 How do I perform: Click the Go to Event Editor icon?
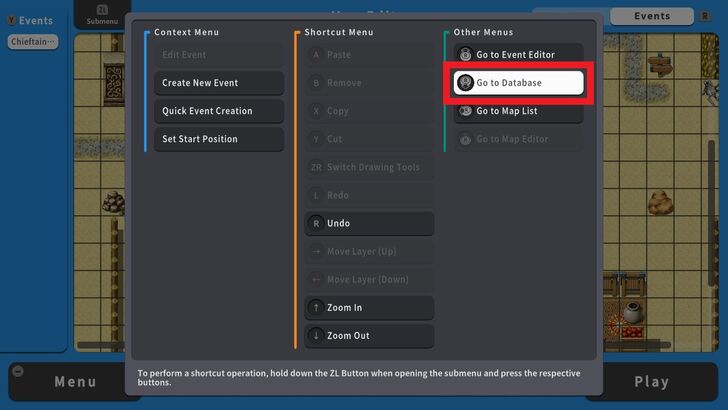466,55
